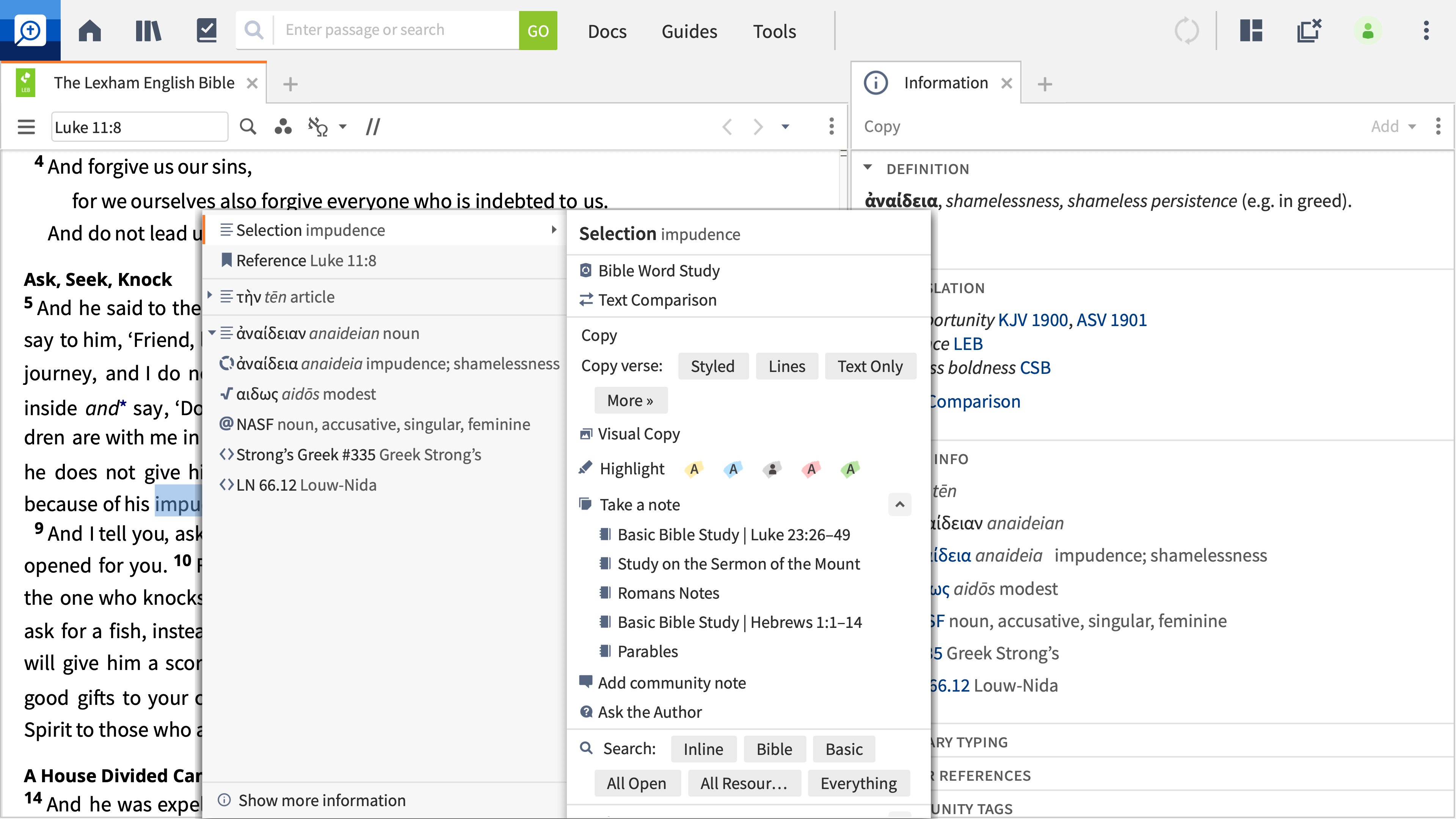Image resolution: width=1456 pixels, height=819 pixels.
Task: Click the interlinear toggle icon
Action: tap(318, 127)
